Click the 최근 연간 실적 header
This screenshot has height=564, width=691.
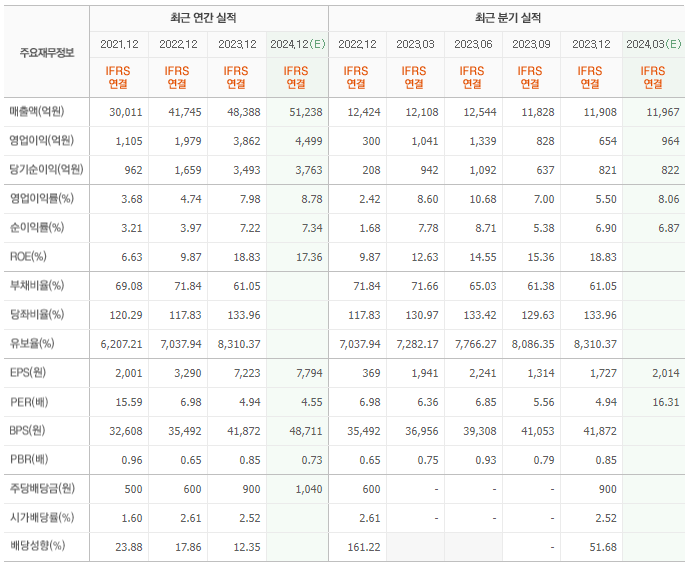tap(203, 18)
